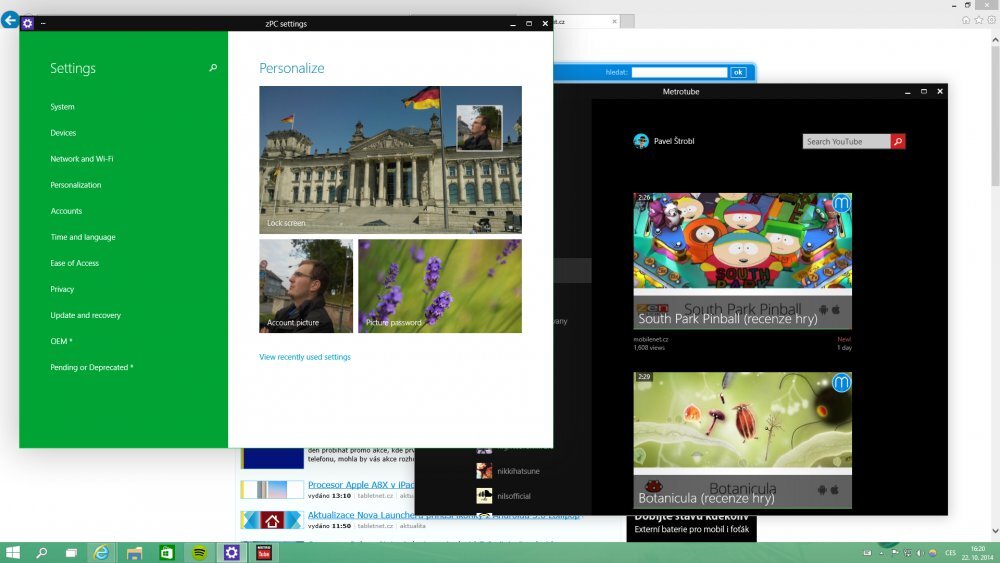Click the Internet Explorer Home icon
Viewport: 1000px width, 563px height.
966,20
